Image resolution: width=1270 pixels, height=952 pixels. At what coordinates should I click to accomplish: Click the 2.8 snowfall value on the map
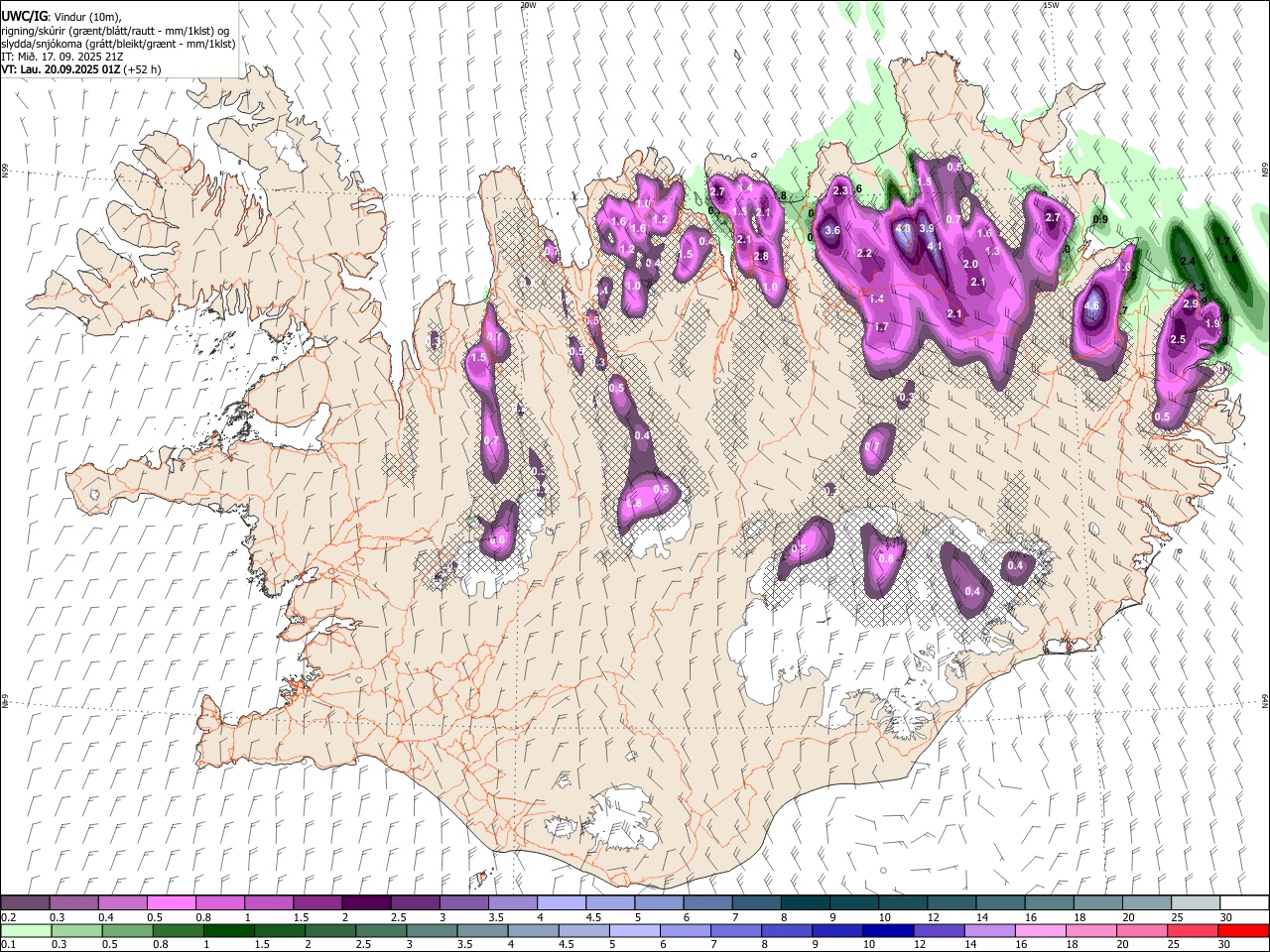pyautogui.click(x=762, y=257)
